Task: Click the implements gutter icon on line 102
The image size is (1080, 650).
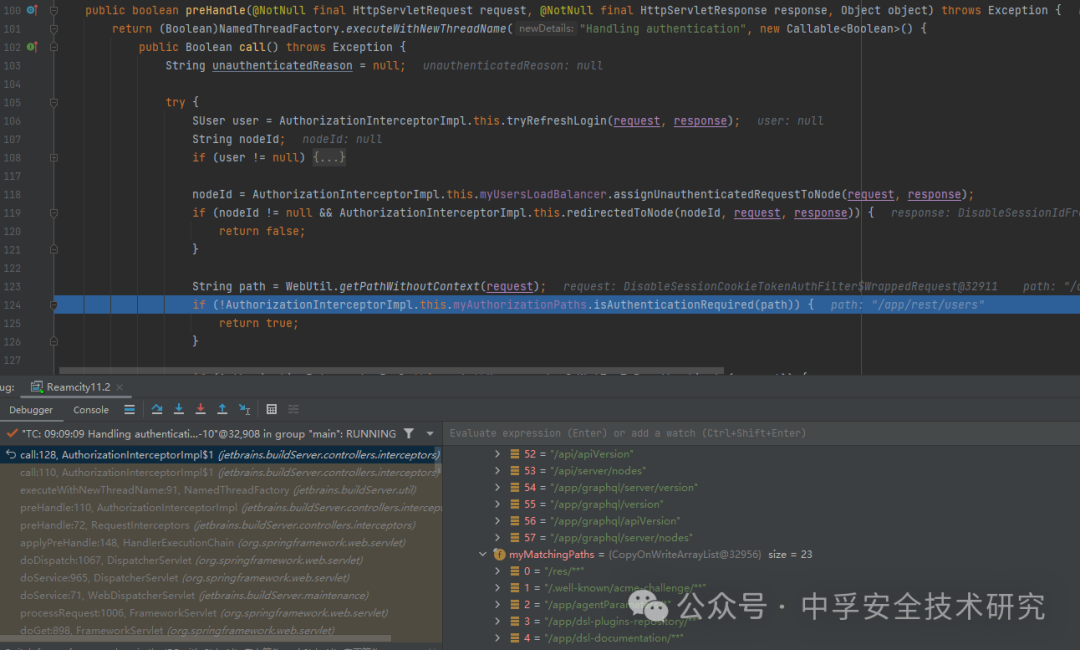Action: coord(32,47)
